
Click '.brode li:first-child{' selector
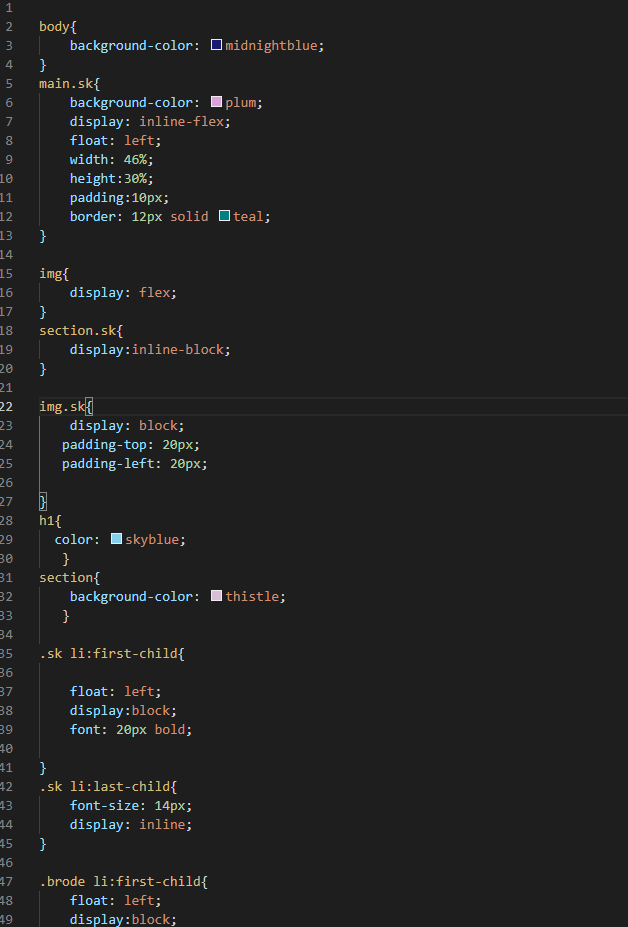pyautogui.click(x=124, y=881)
